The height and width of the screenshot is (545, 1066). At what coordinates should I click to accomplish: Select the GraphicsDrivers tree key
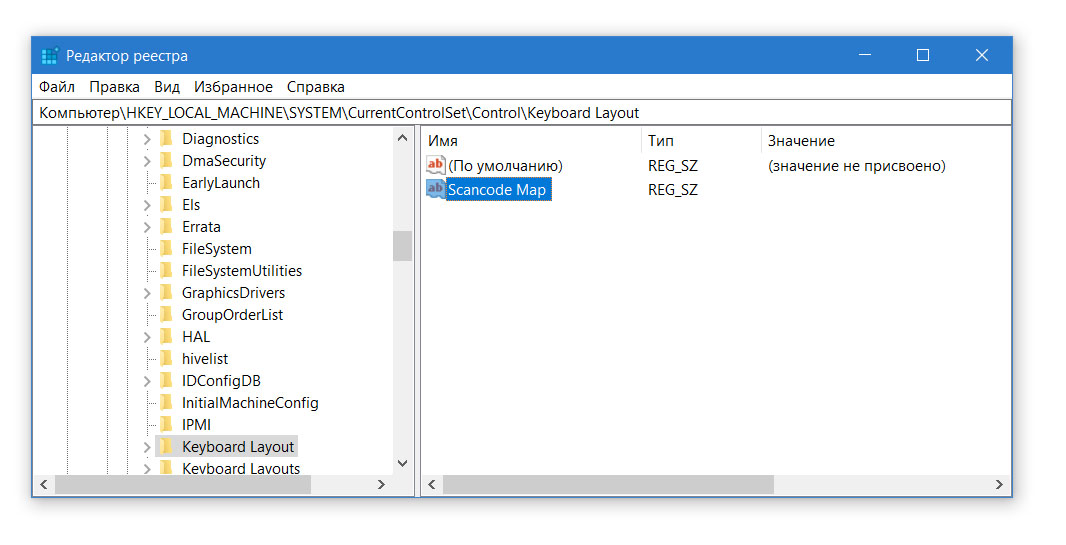pos(233,293)
